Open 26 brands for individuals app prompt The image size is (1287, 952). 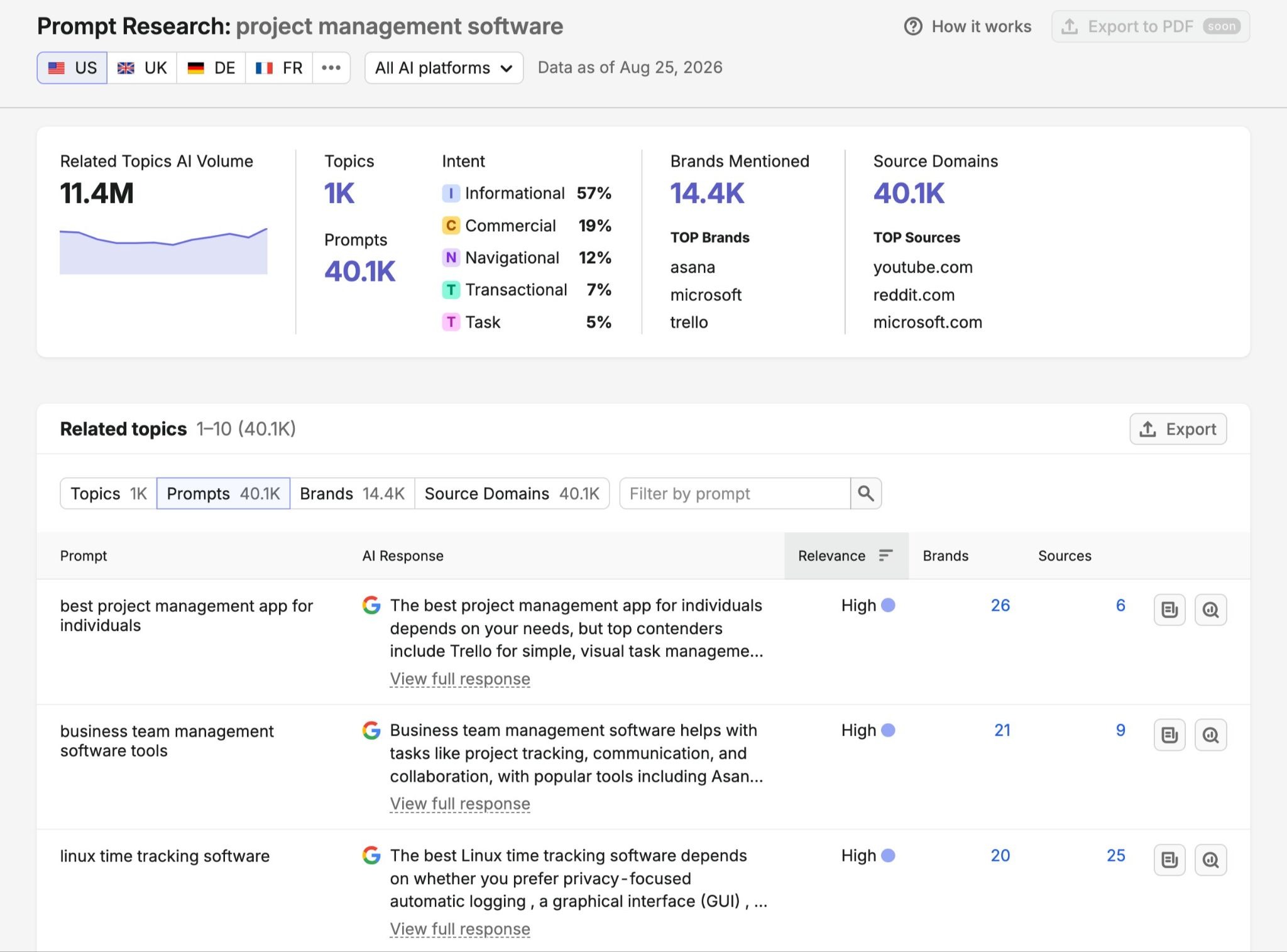1000,605
